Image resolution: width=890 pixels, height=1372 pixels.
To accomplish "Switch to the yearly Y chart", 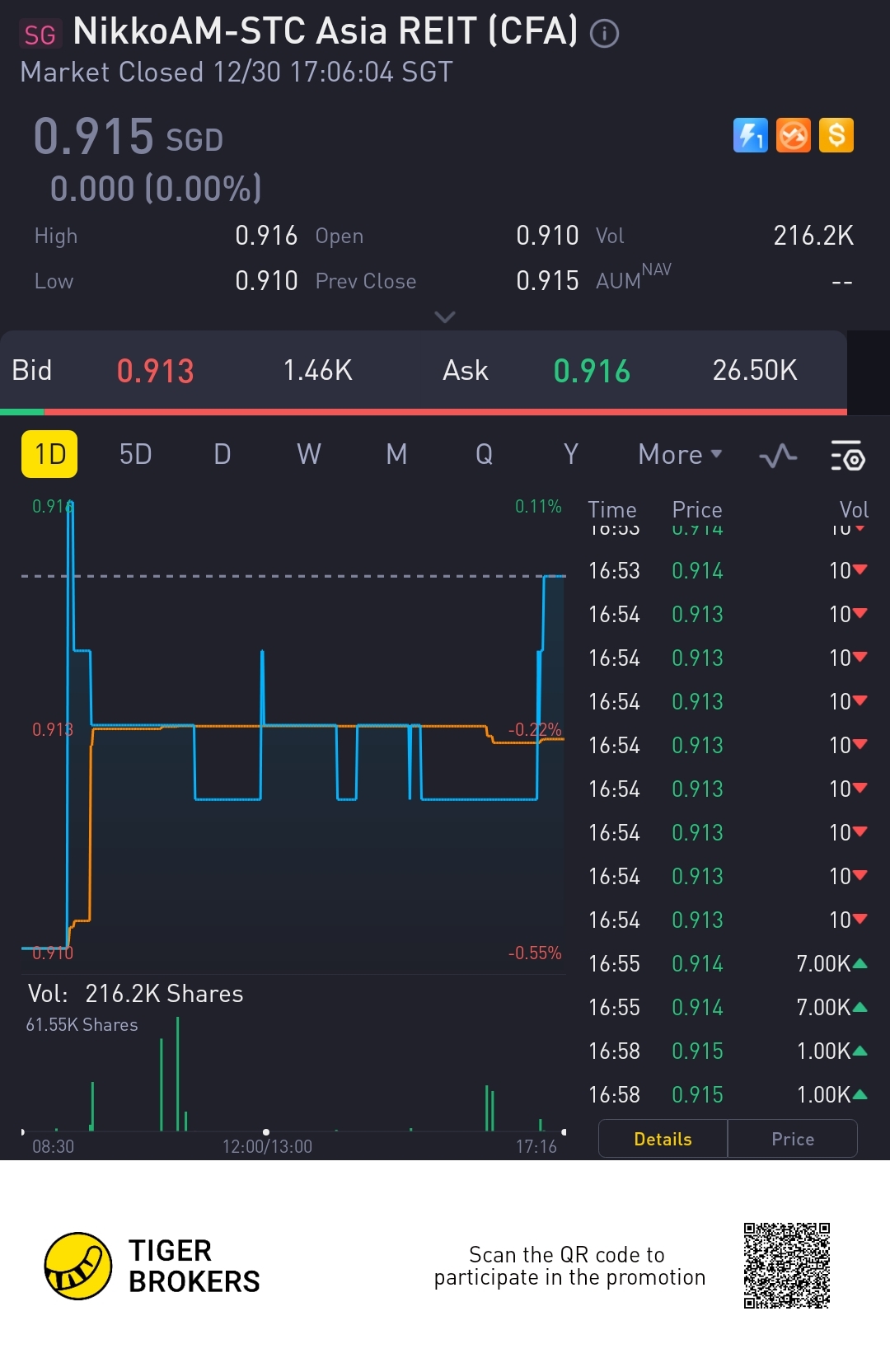I will 570,454.
